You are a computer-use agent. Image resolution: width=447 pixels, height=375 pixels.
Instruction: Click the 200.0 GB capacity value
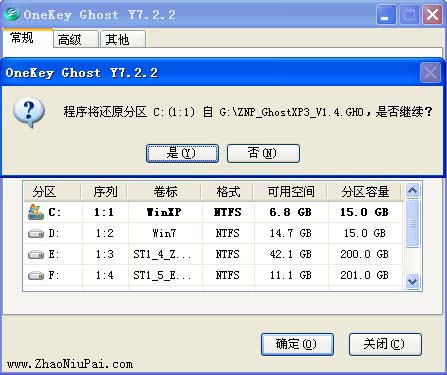364,255
